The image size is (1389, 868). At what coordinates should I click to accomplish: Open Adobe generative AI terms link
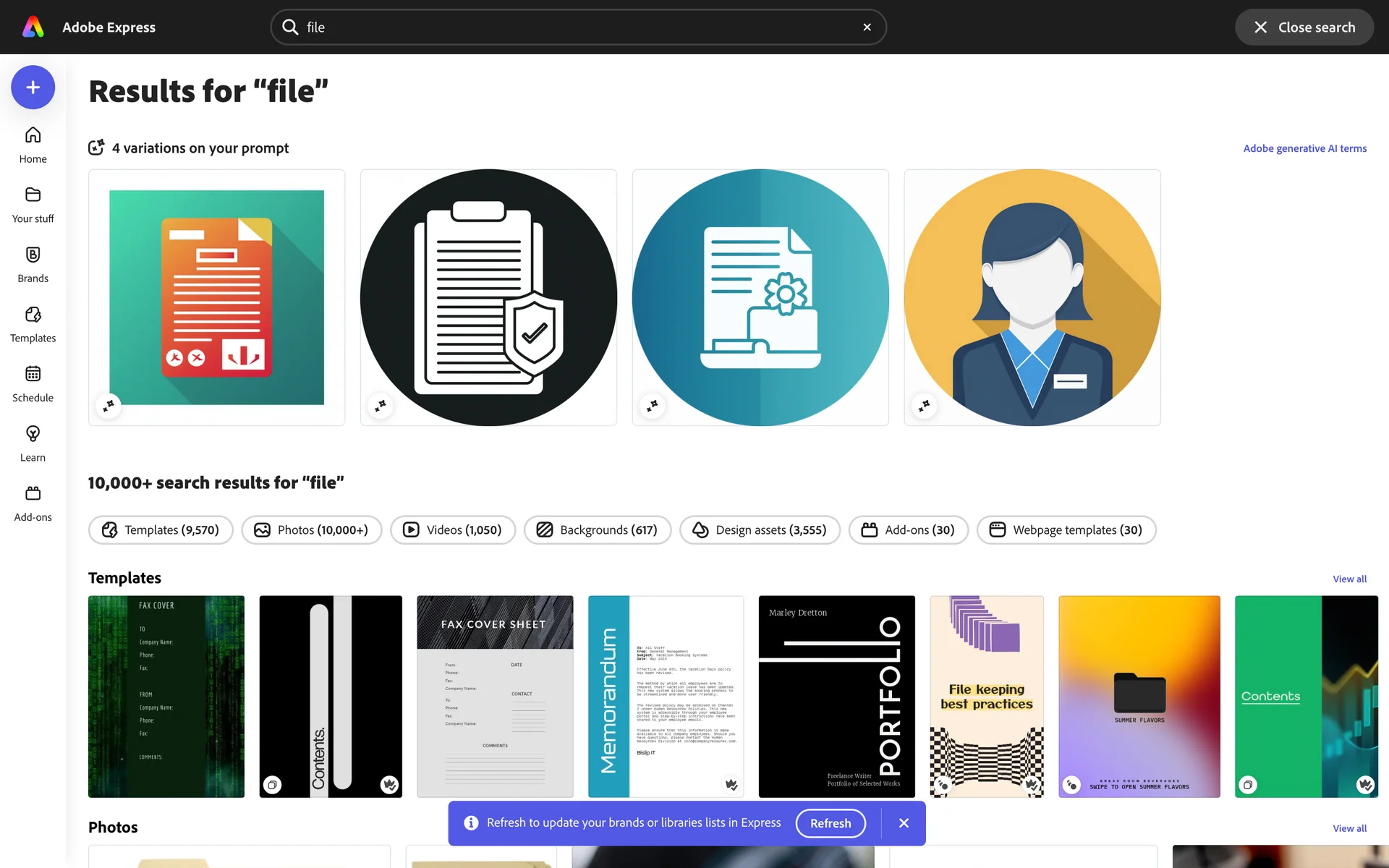point(1304,148)
